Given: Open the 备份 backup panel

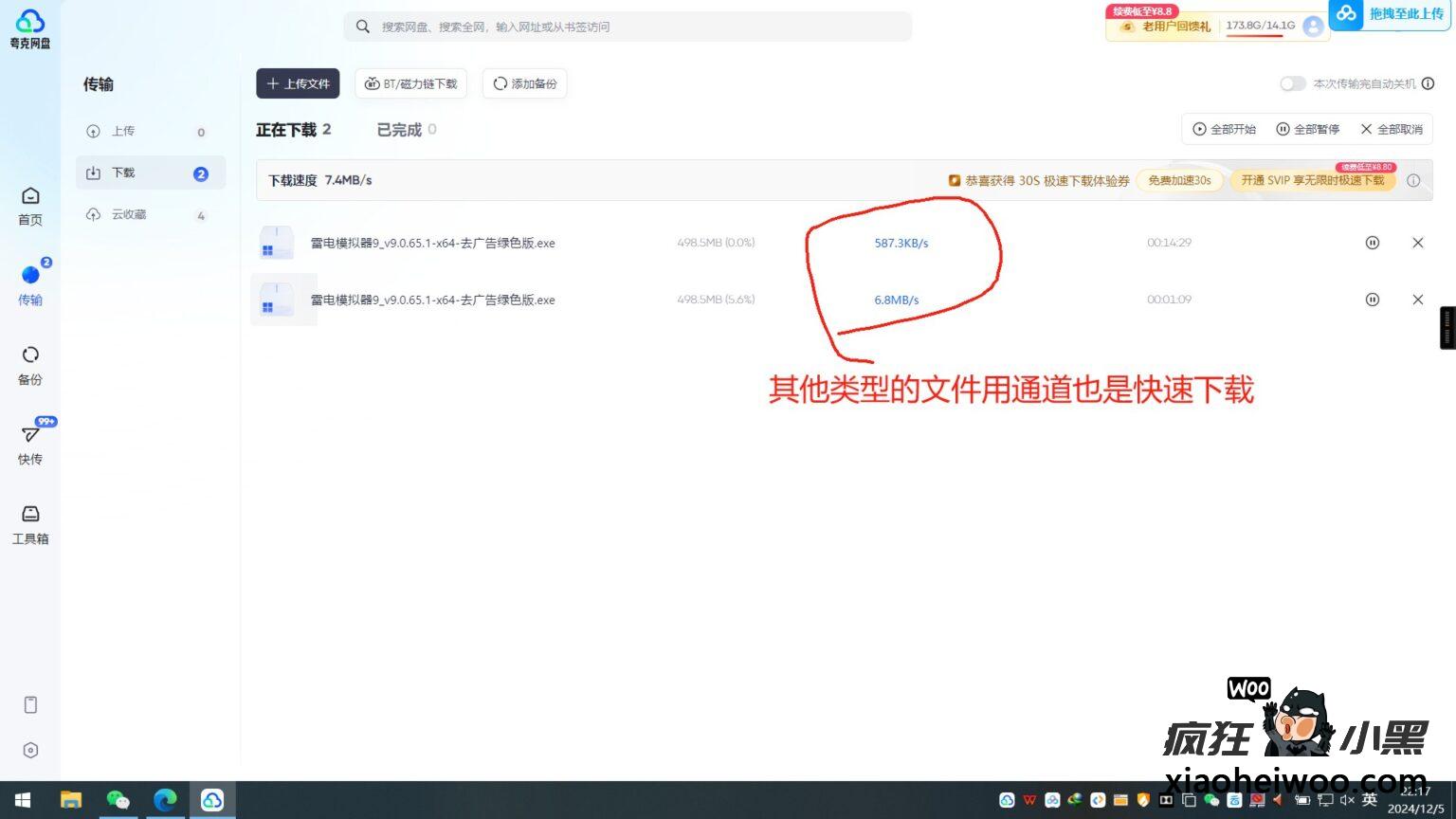Looking at the screenshot, I should point(29,364).
